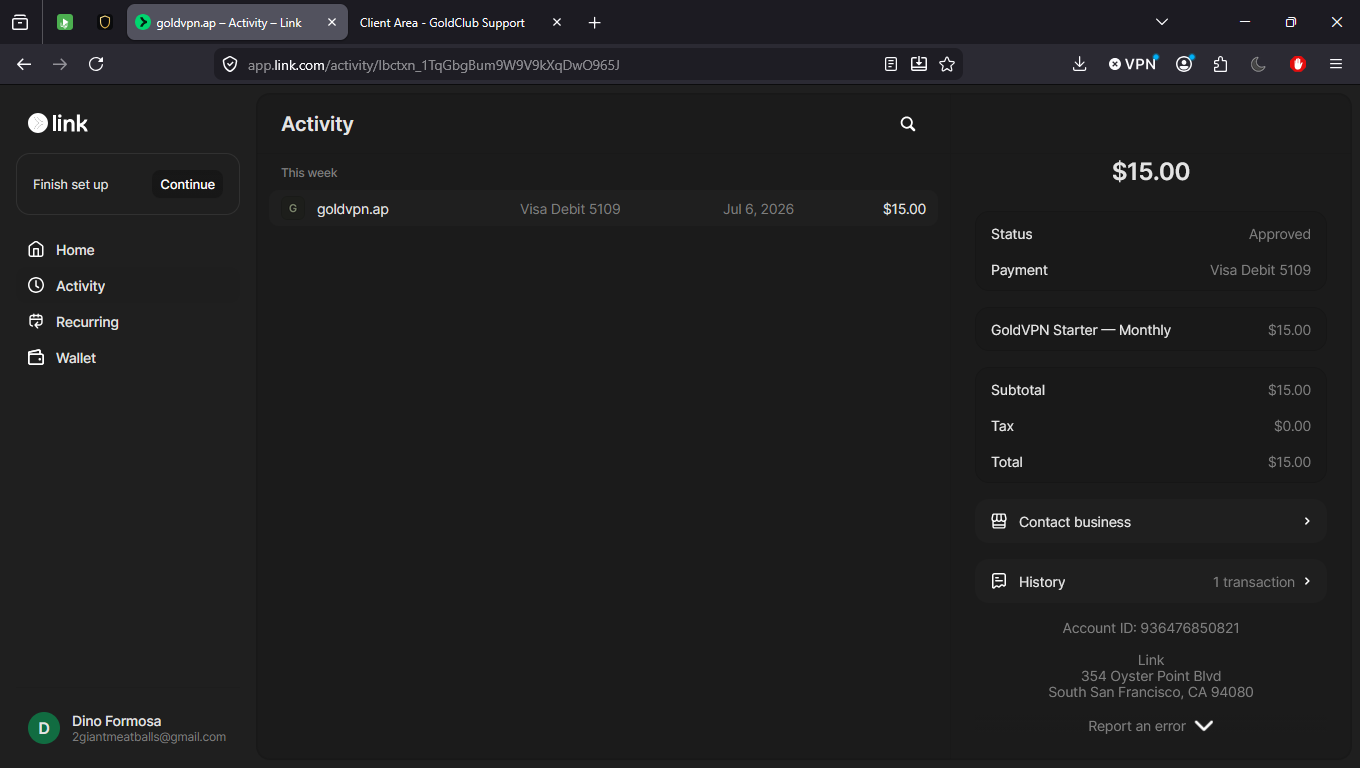This screenshot has width=1360, height=768.
Task: Click the Contact business storefront icon
Action: [x=998, y=521]
